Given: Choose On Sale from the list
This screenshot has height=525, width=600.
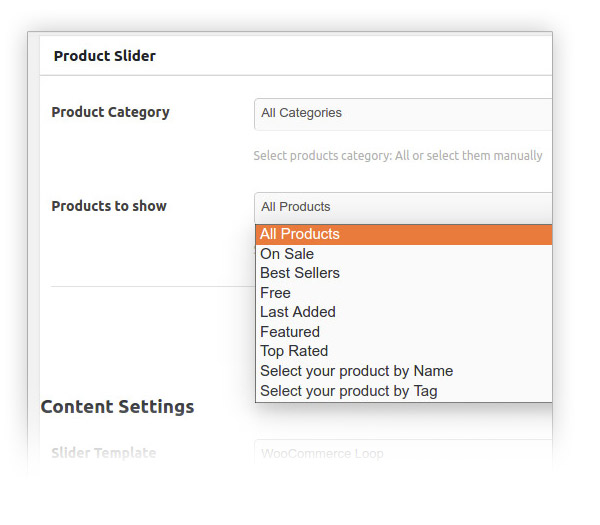Looking at the screenshot, I should [287, 254].
